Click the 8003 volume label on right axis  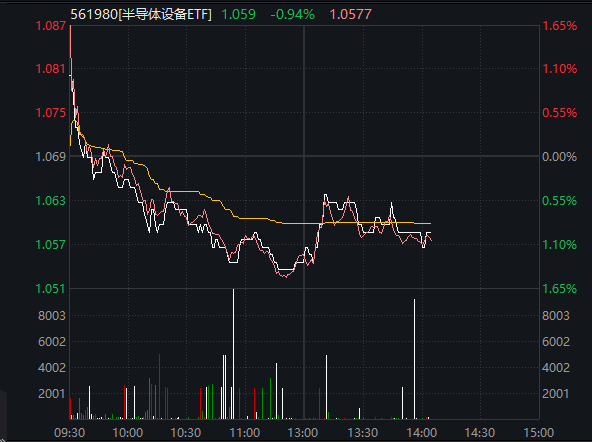[x=556, y=315]
